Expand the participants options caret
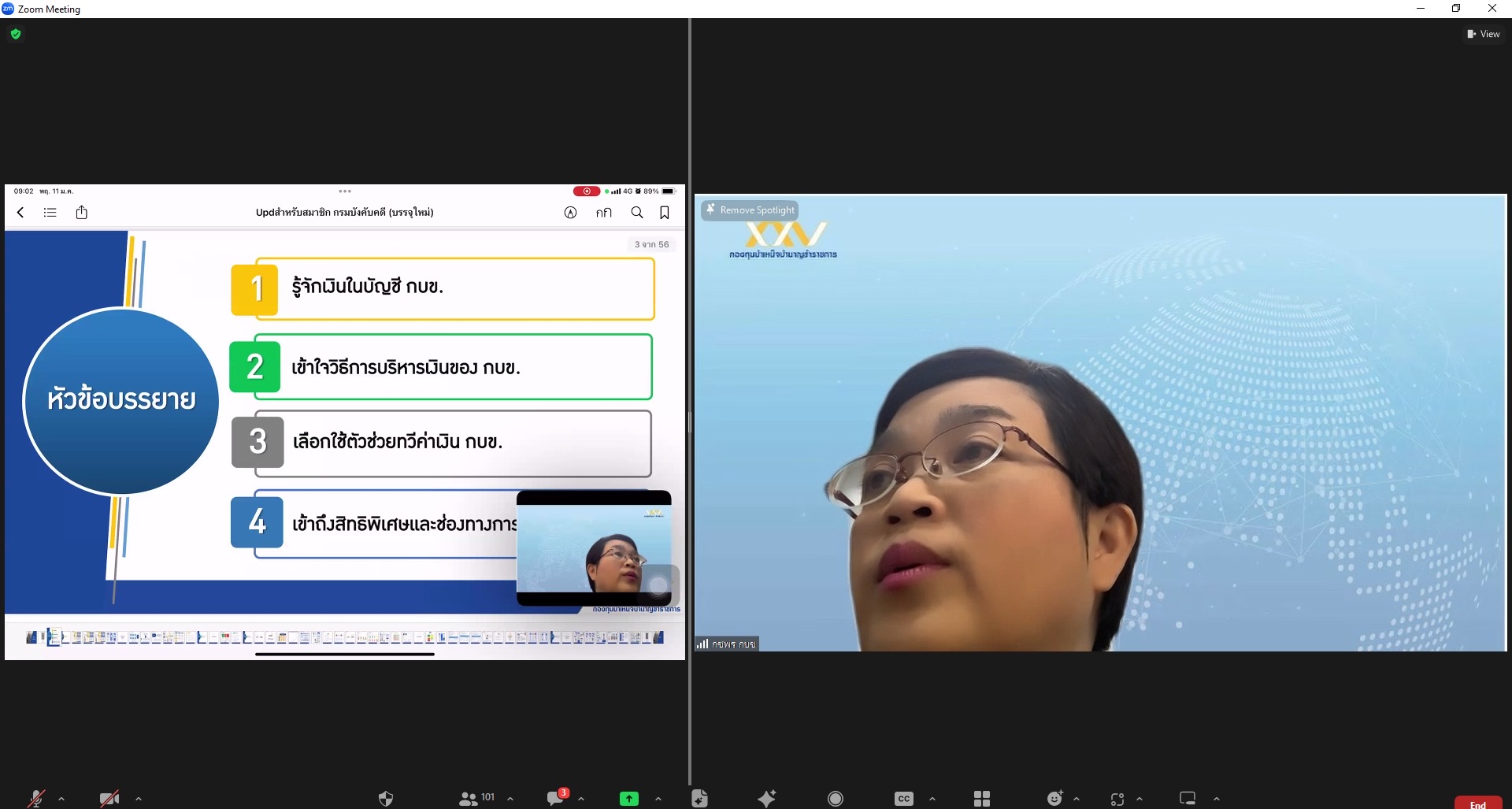The height and width of the screenshot is (809, 1512). [510, 799]
